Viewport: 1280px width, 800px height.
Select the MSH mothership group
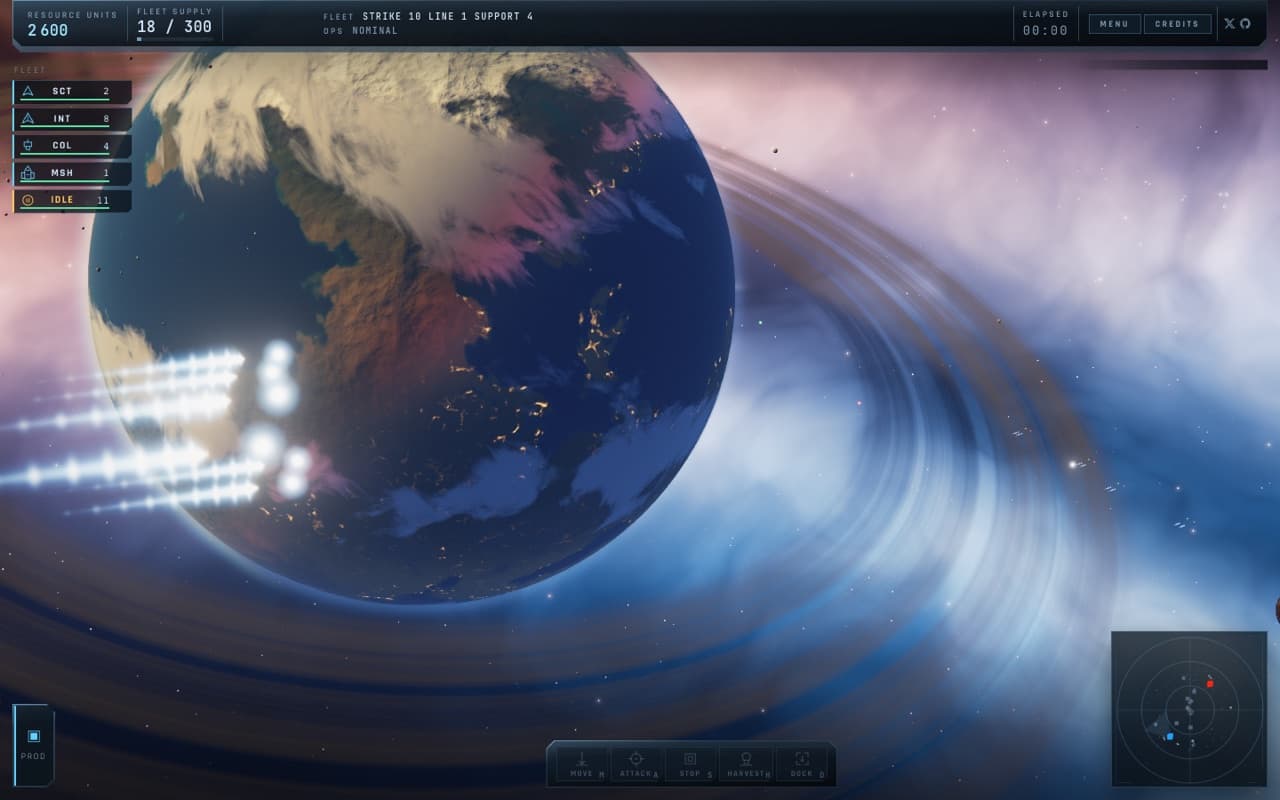click(x=72, y=173)
